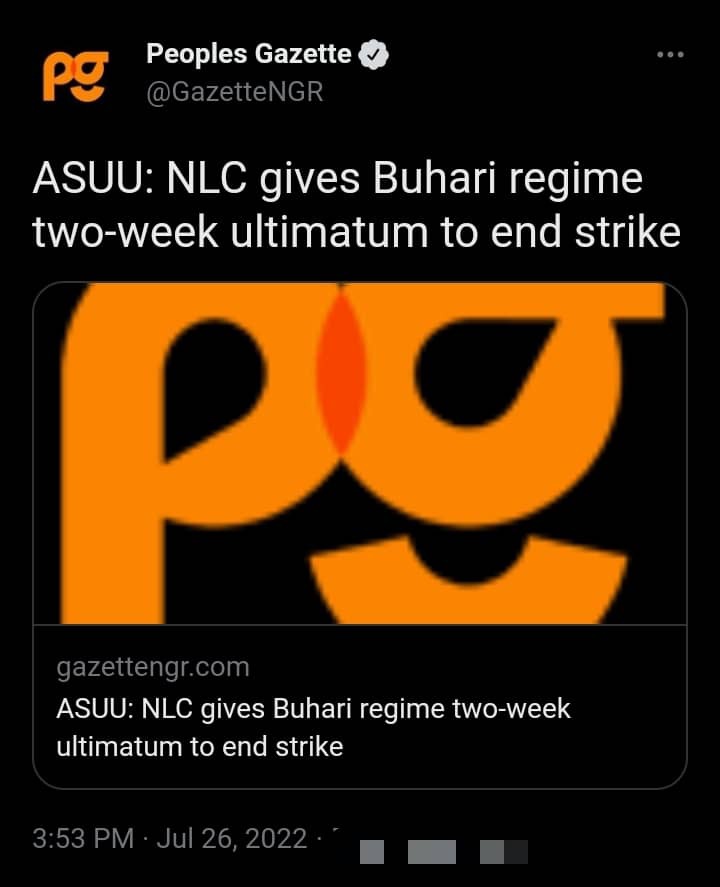The image size is (720, 887).
Task: Tap the orange letter p in the card image
Action: point(192,453)
